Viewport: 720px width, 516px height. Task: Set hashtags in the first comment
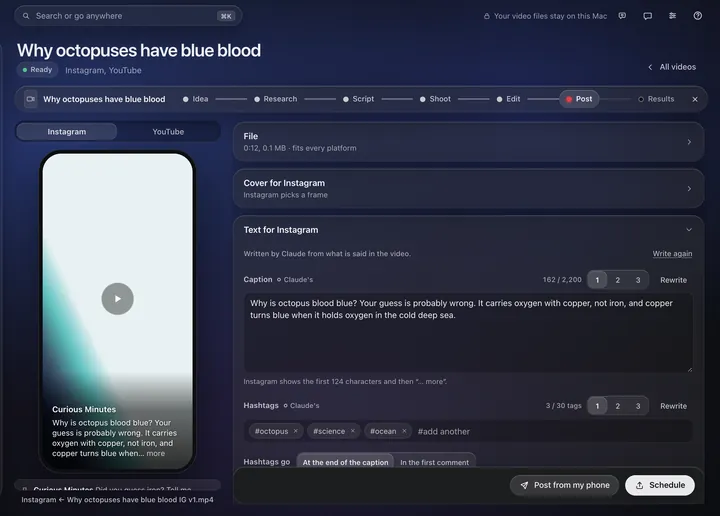(434, 462)
